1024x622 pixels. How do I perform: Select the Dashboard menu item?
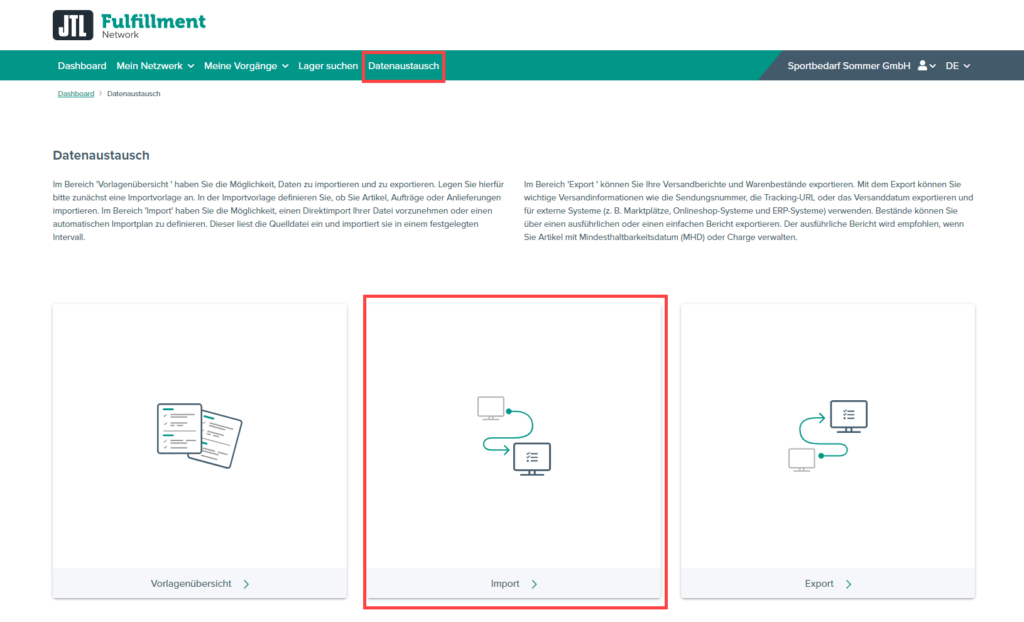[x=82, y=65]
